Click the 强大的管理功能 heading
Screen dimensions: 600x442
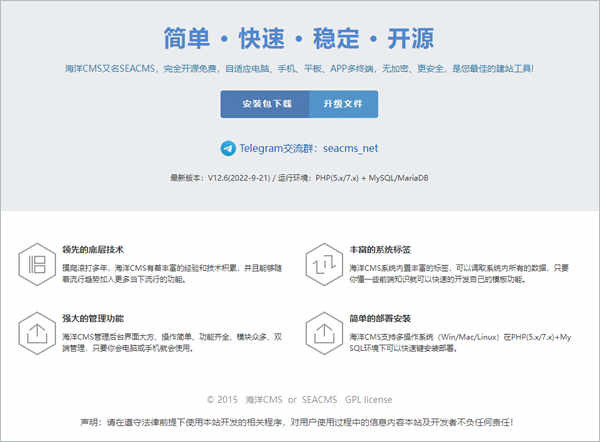pyautogui.click(x=93, y=318)
